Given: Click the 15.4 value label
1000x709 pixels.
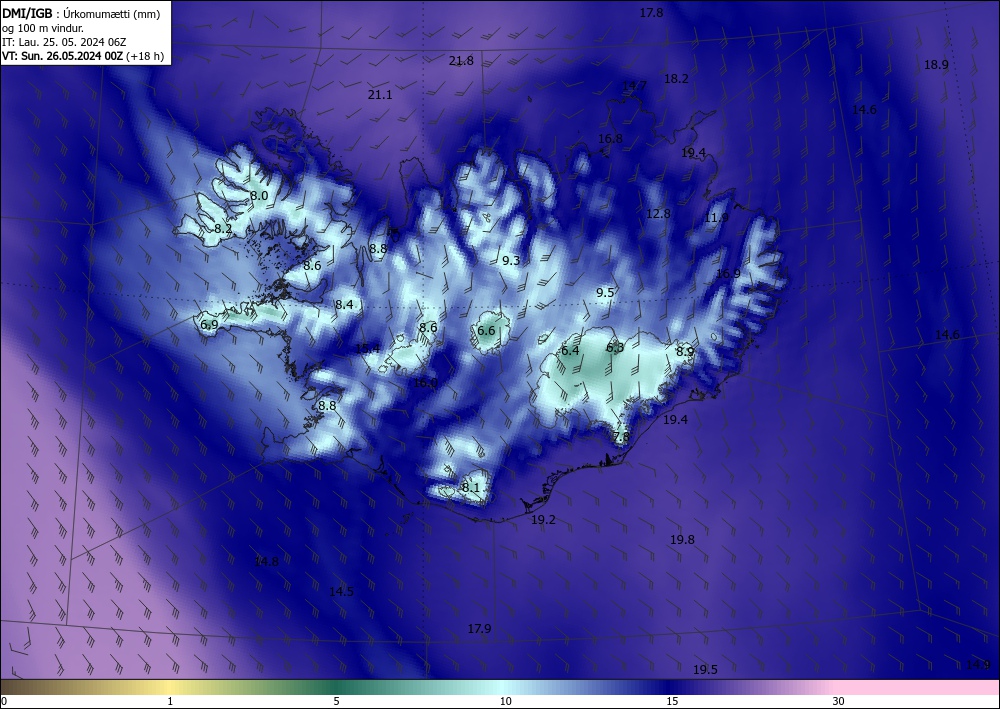Looking at the screenshot, I should 367,347.
